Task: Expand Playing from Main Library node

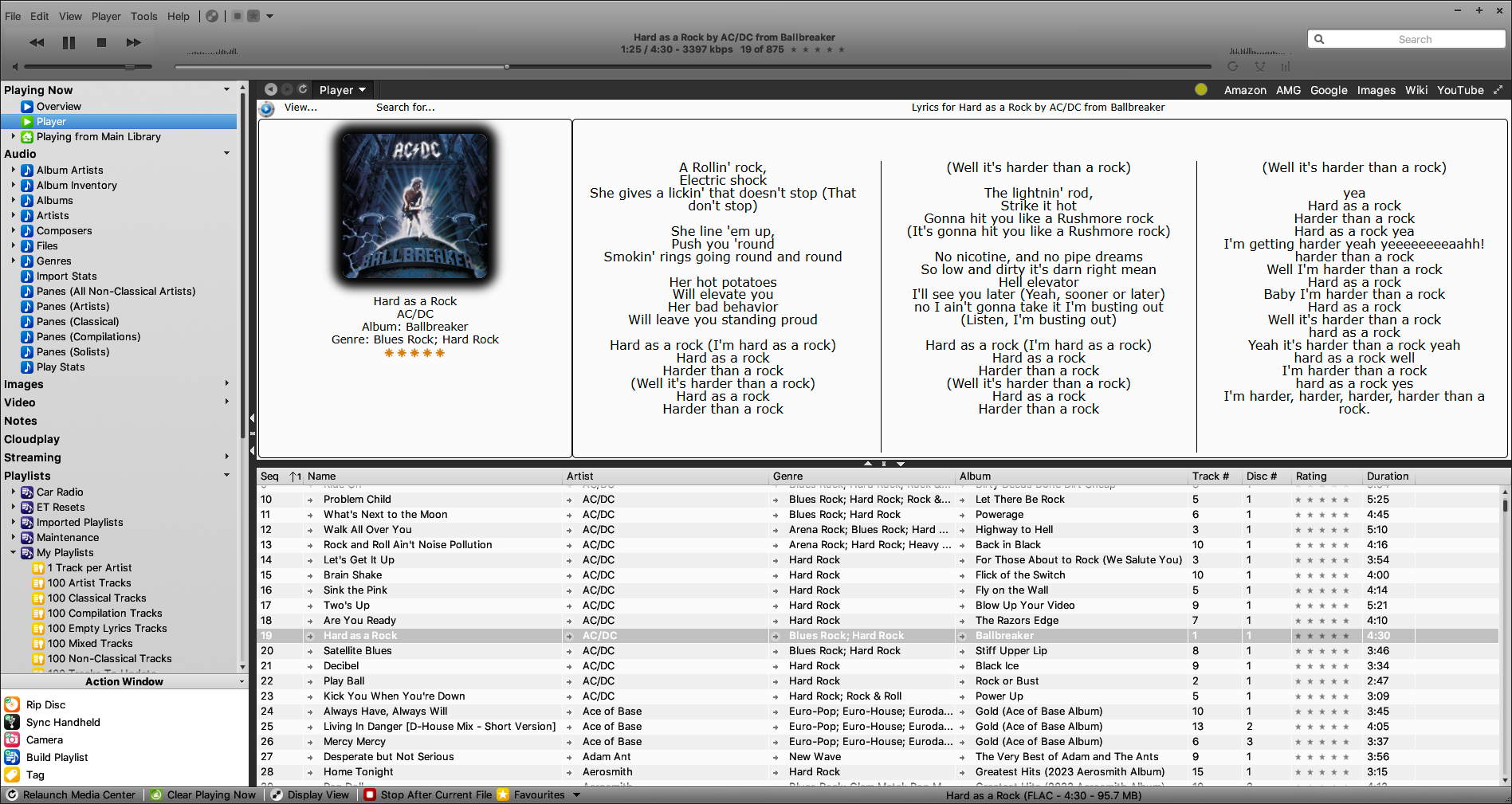Action: tap(13, 136)
